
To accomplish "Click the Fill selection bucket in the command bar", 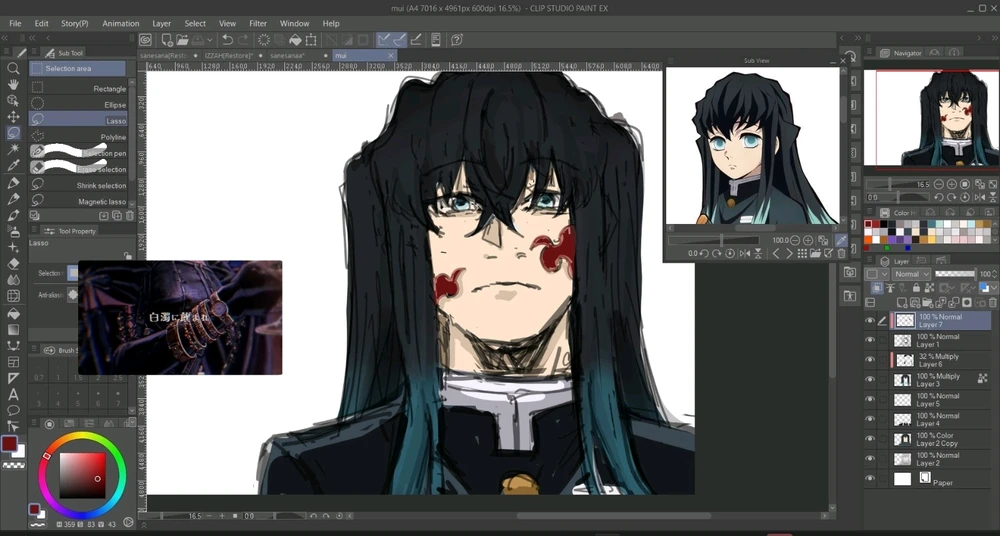I will coord(295,40).
